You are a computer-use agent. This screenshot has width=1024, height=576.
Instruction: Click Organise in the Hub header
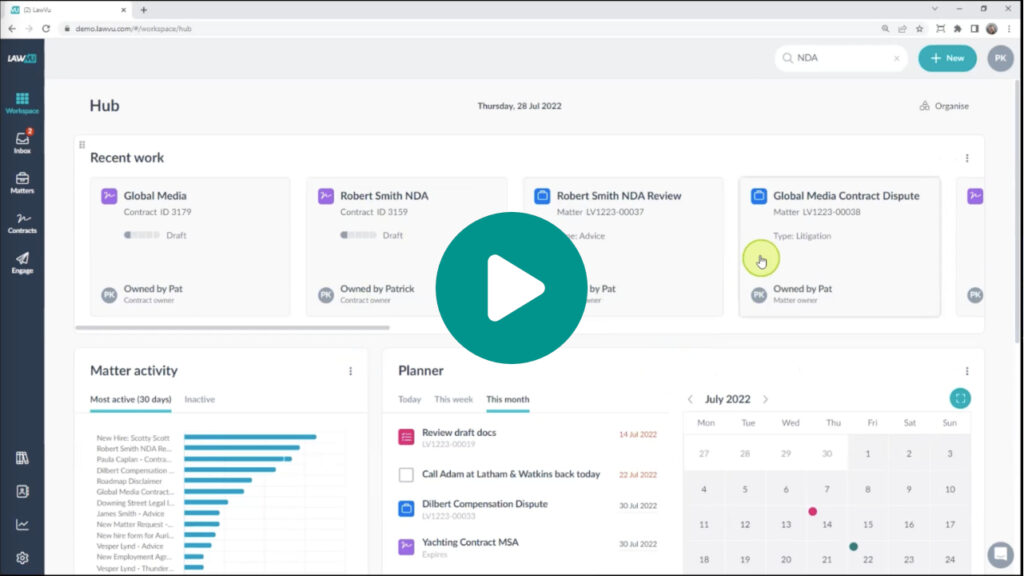(944, 106)
